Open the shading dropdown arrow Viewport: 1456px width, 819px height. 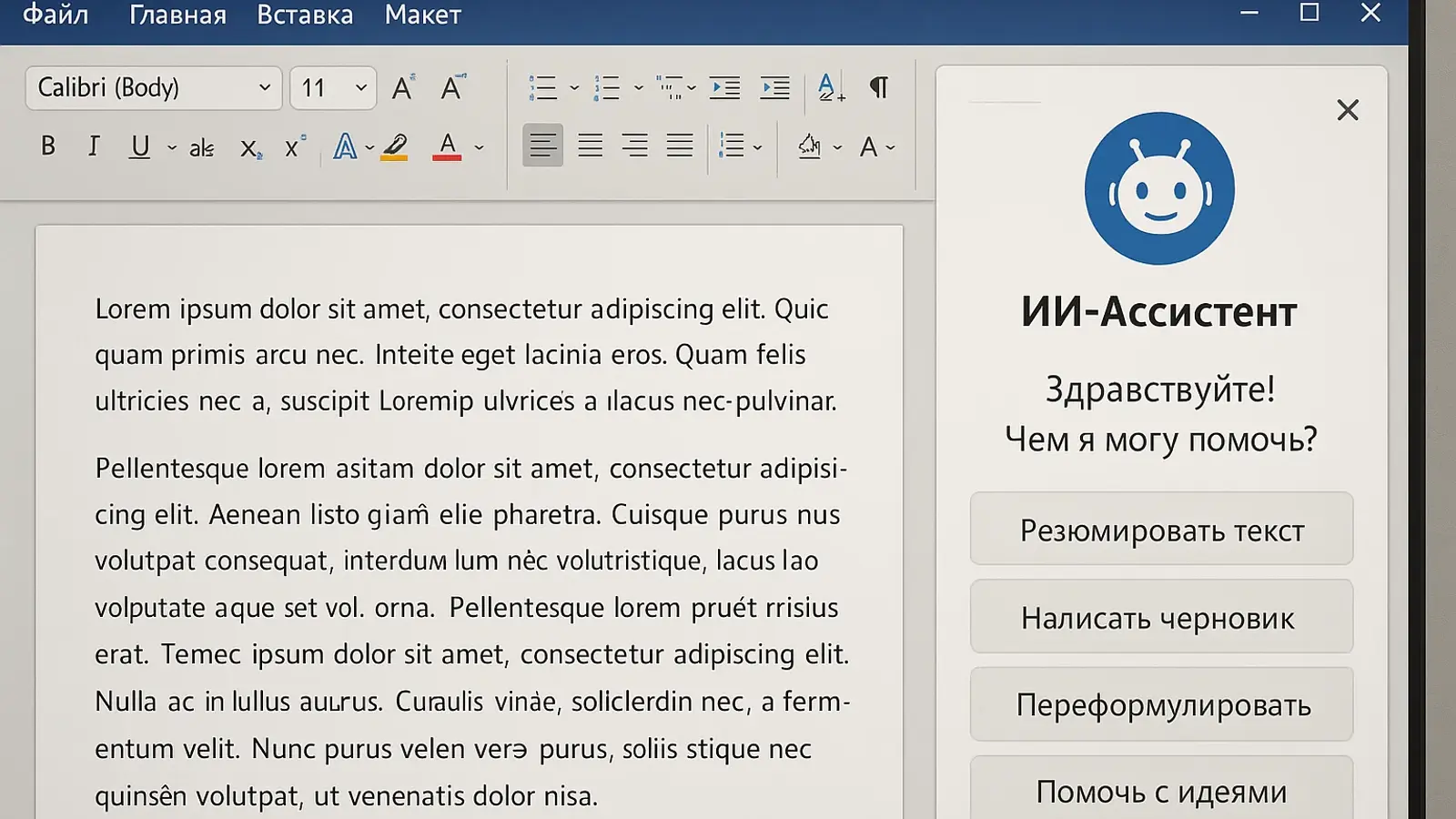click(837, 147)
